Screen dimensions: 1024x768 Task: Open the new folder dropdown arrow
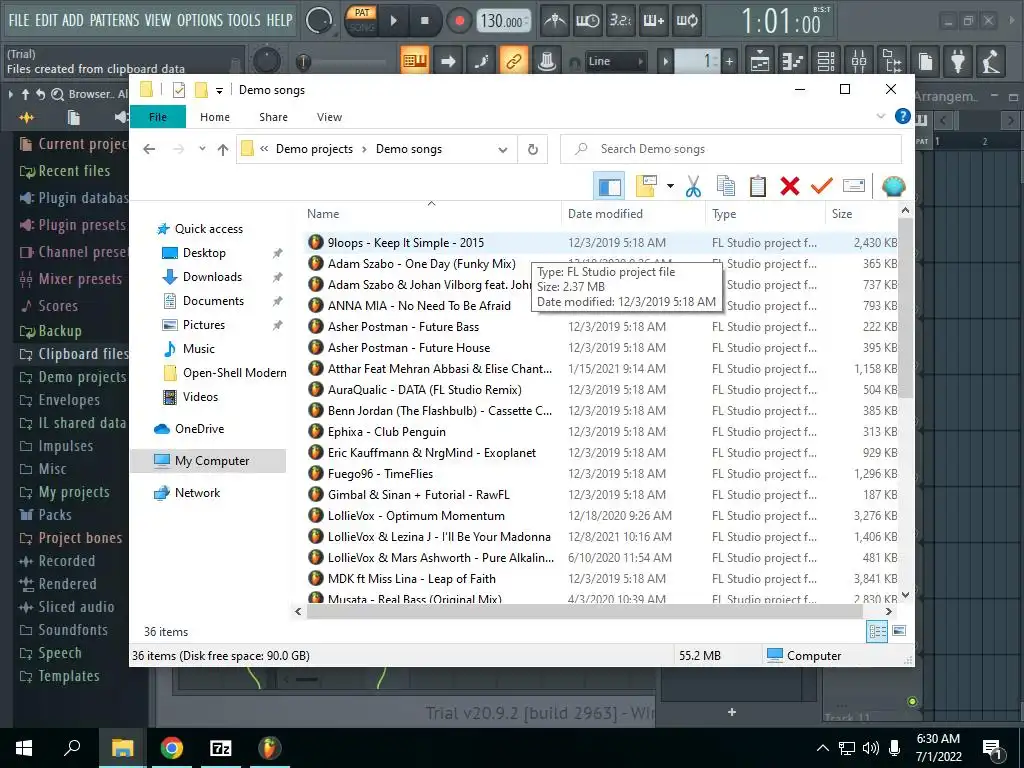coord(670,186)
